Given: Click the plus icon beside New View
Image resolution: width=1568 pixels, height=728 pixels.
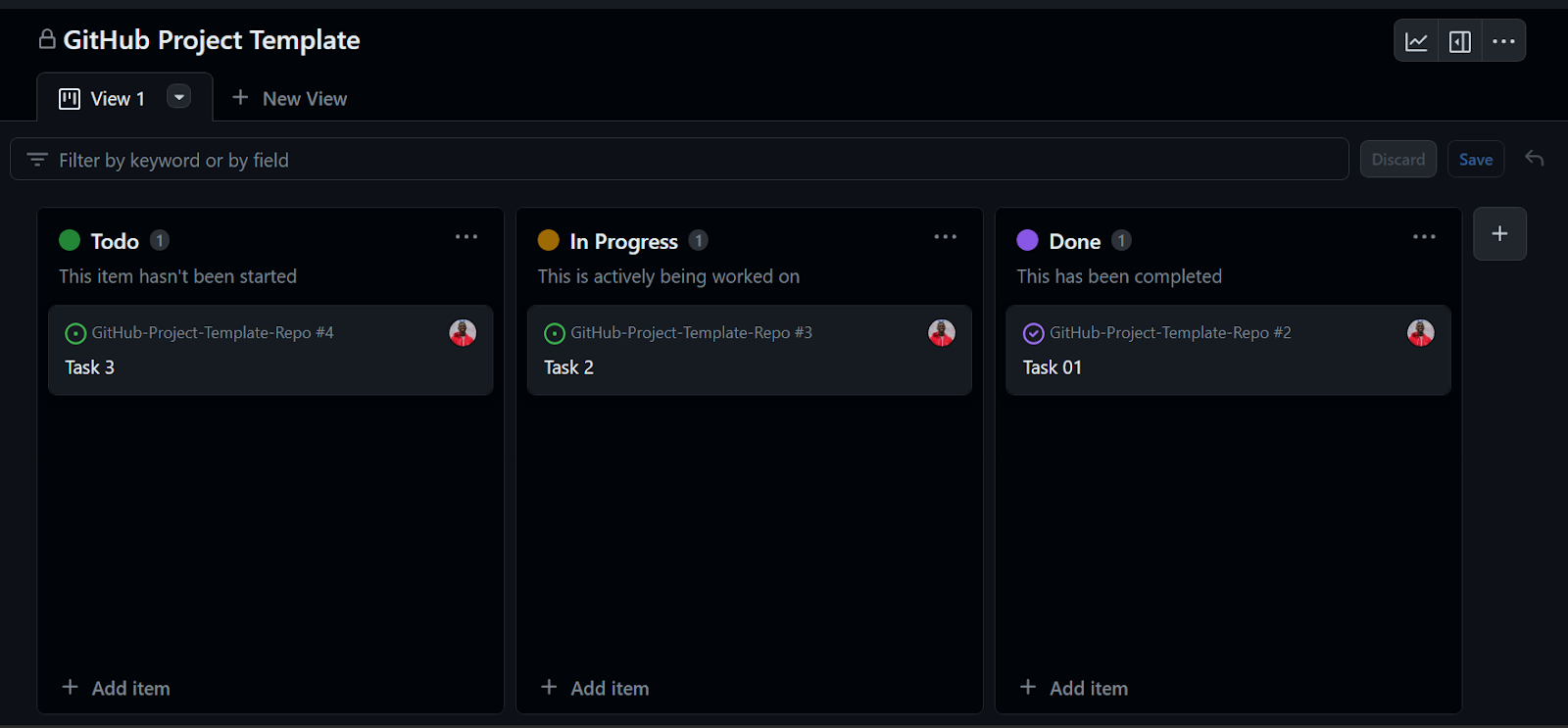Looking at the screenshot, I should click(240, 98).
